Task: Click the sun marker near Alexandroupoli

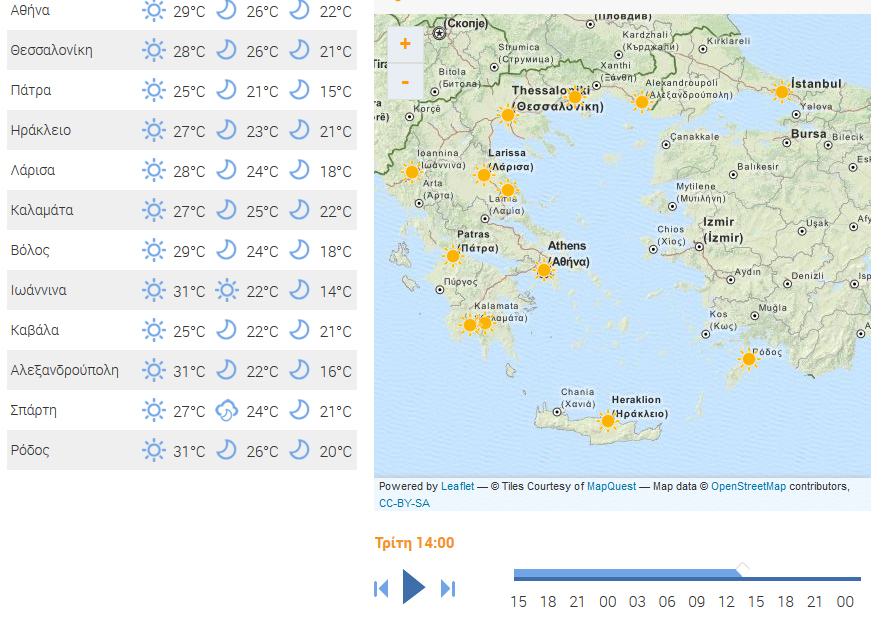Action: click(x=641, y=101)
